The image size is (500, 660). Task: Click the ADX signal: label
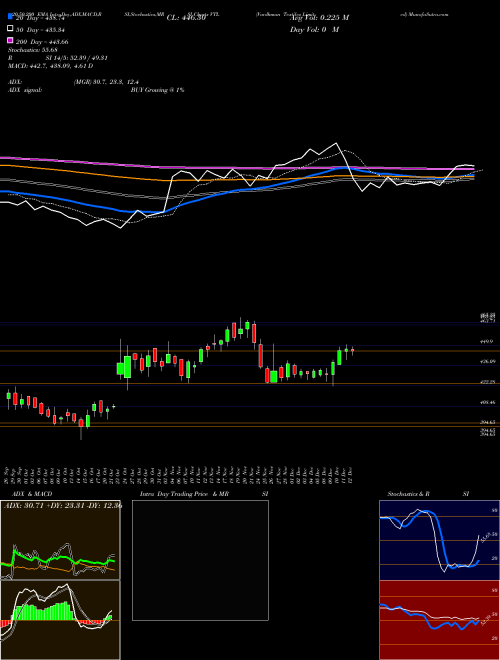(25, 90)
